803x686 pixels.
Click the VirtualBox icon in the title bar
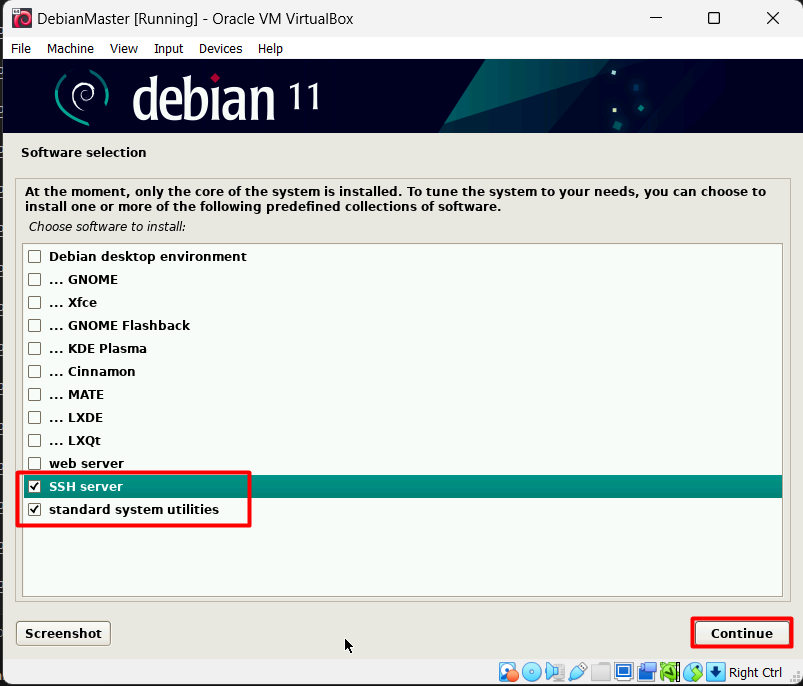[22, 18]
